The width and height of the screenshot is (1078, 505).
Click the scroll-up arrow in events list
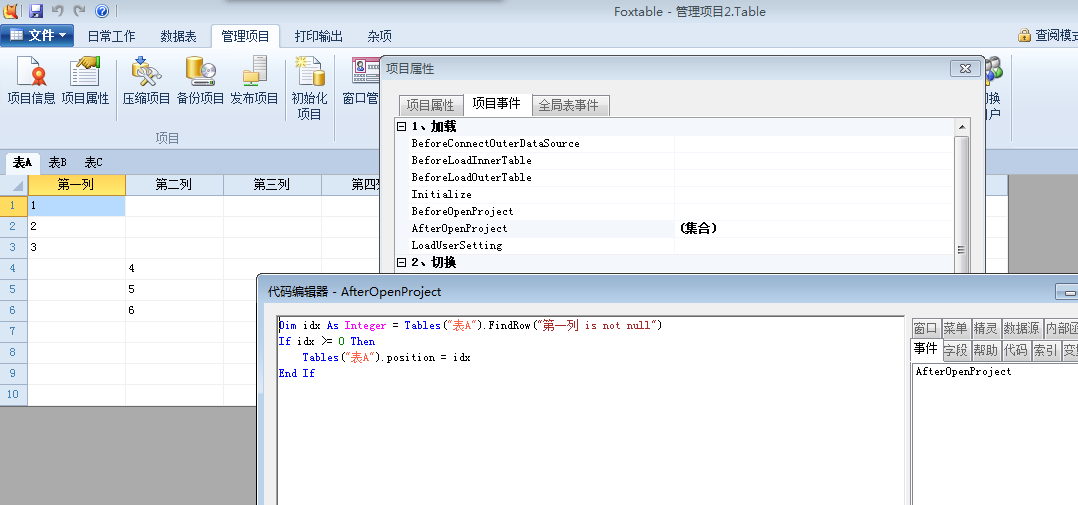pos(962,126)
